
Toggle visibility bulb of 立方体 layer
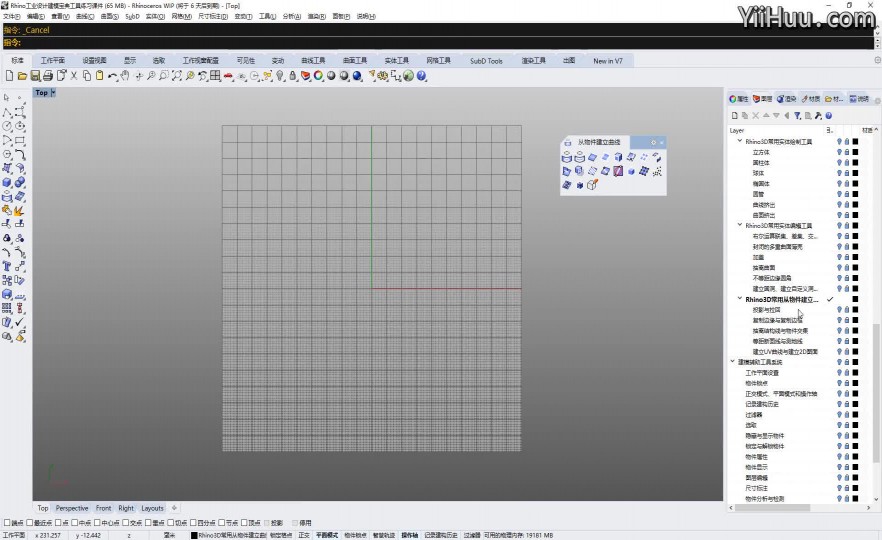[839, 152]
